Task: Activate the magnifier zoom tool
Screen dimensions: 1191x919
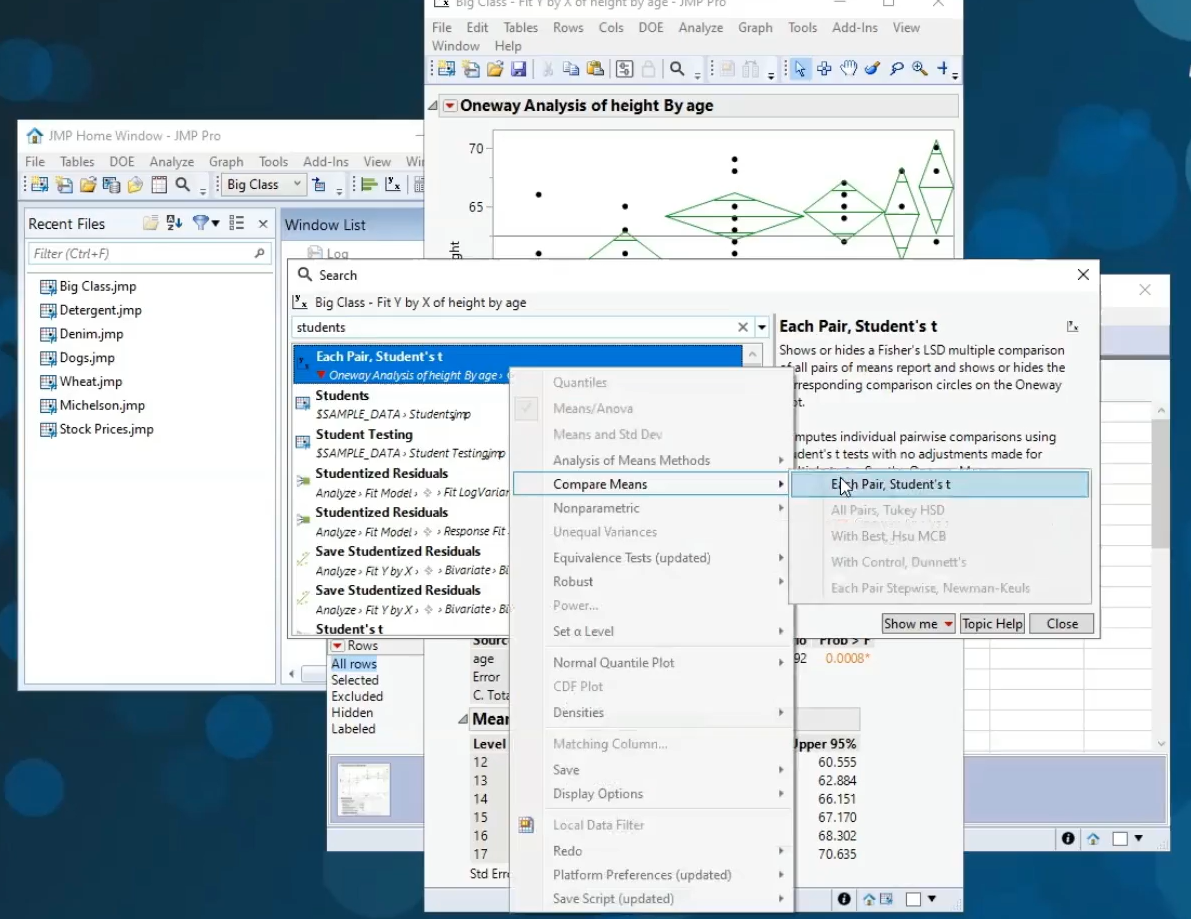Action: tap(918, 70)
